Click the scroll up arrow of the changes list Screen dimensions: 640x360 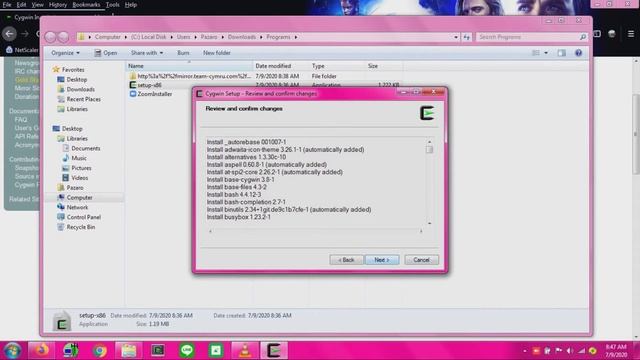(429, 142)
